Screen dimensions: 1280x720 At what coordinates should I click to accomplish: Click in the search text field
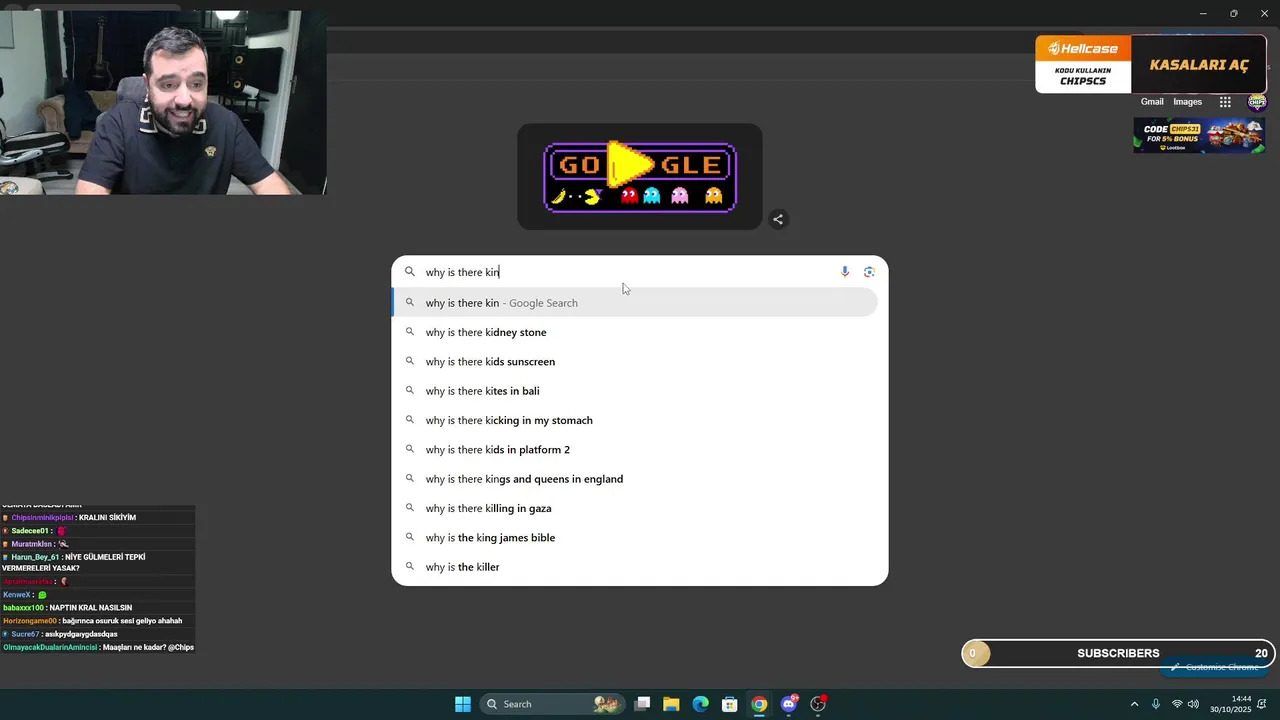click(x=628, y=272)
